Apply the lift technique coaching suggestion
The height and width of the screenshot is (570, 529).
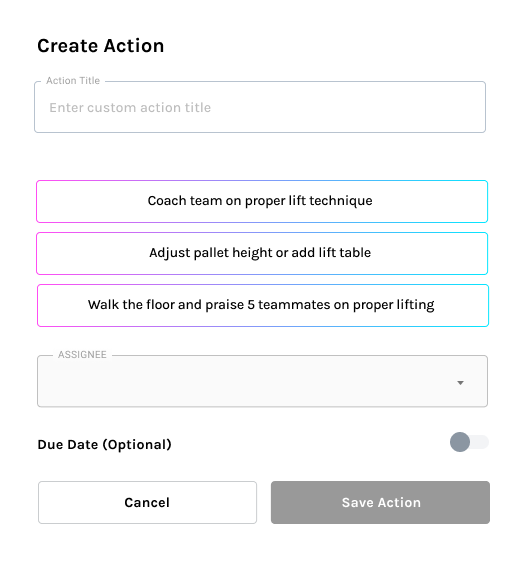click(262, 201)
